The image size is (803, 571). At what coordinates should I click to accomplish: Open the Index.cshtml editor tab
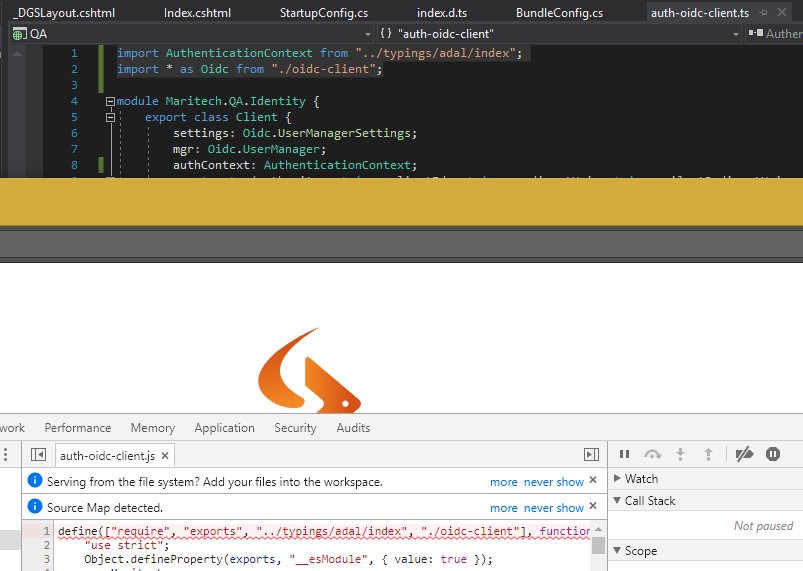[x=197, y=13]
